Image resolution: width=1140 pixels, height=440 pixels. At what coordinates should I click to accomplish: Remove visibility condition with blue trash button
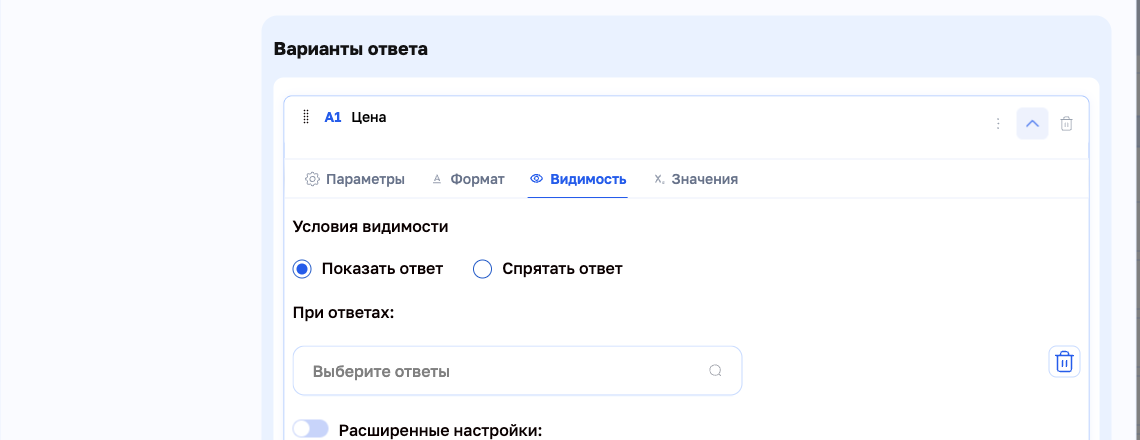click(1064, 361)
